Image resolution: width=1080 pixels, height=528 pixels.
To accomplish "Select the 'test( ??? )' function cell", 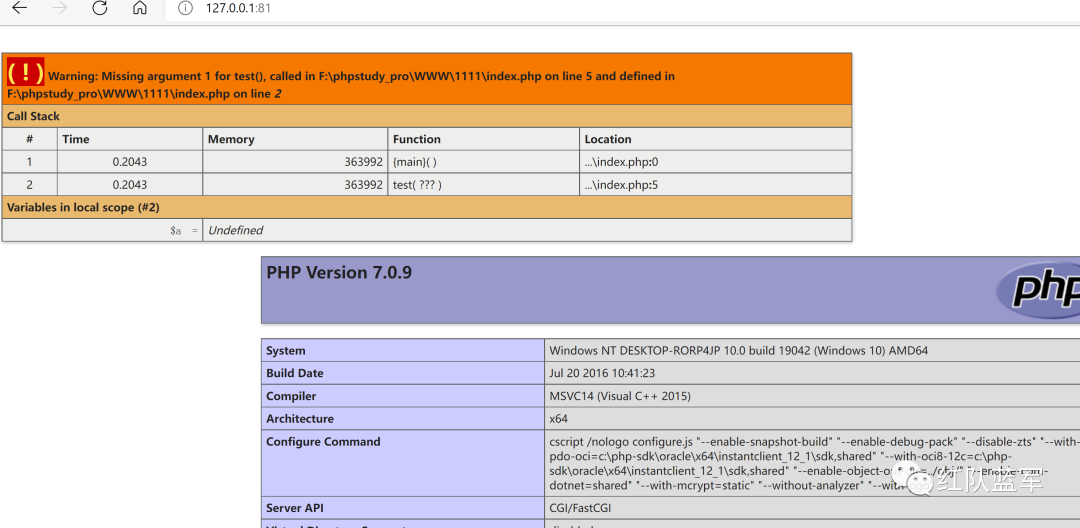I will 484,184.
